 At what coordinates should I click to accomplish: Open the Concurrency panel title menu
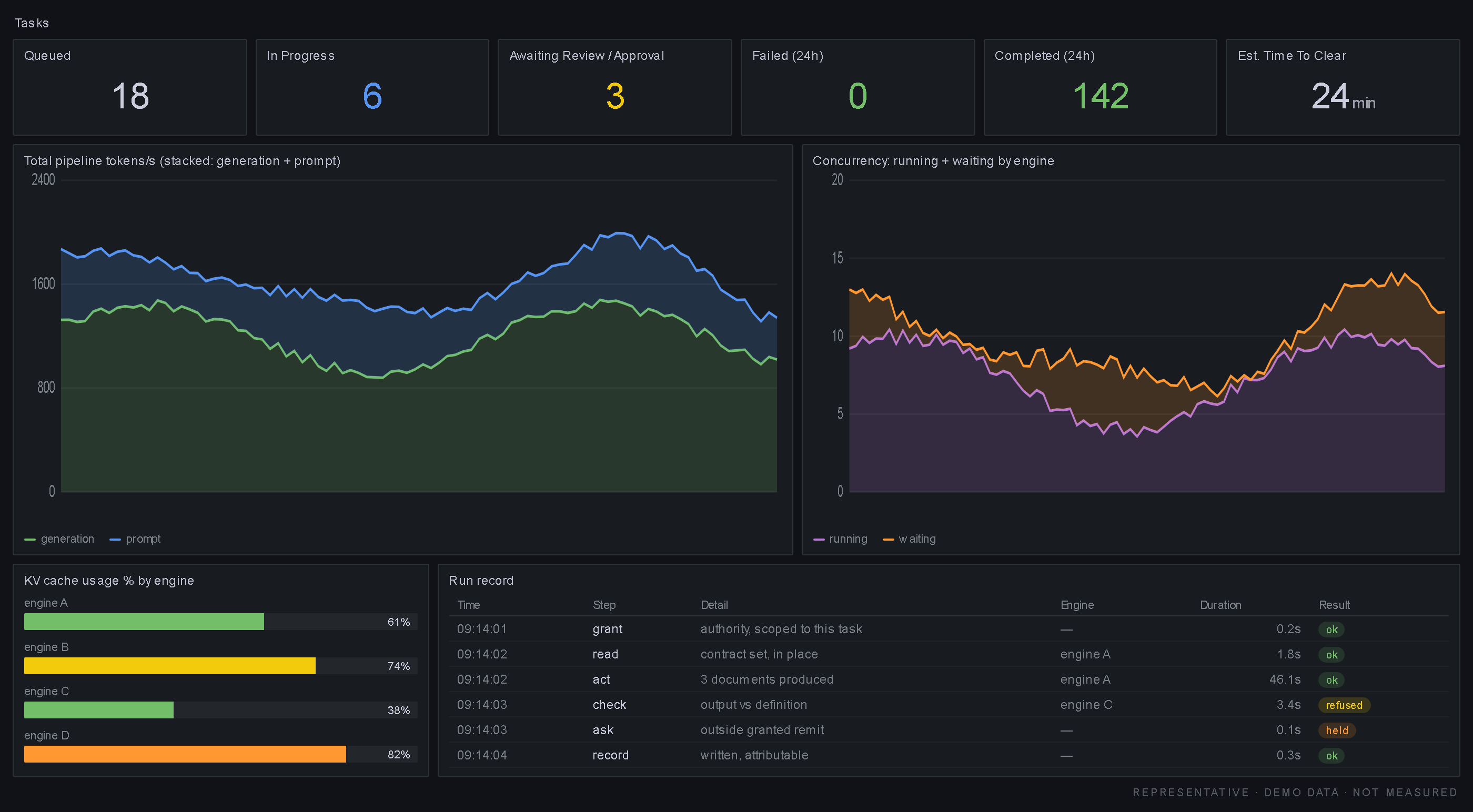point(933,161)
